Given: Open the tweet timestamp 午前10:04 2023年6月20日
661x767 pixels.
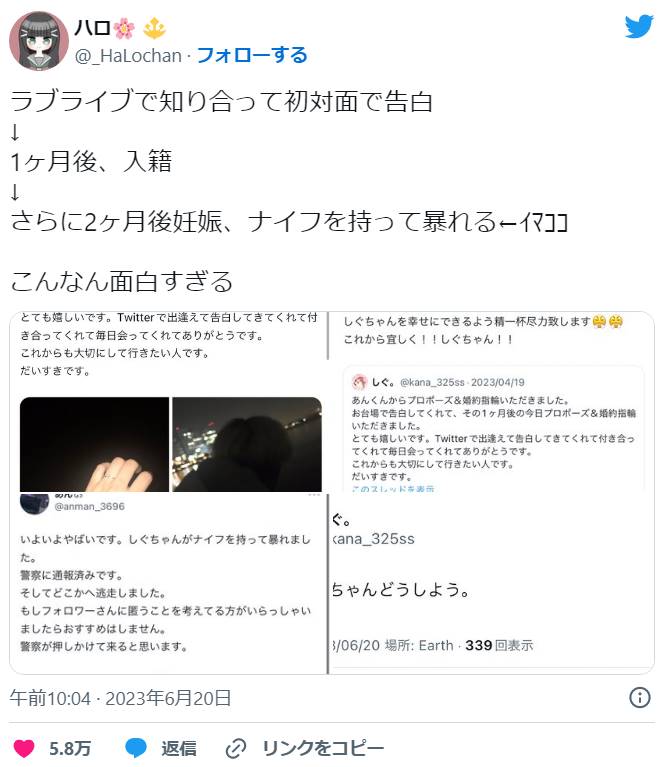Looking at the screenshot, I should pyautogui.click(x=120, y=698).
